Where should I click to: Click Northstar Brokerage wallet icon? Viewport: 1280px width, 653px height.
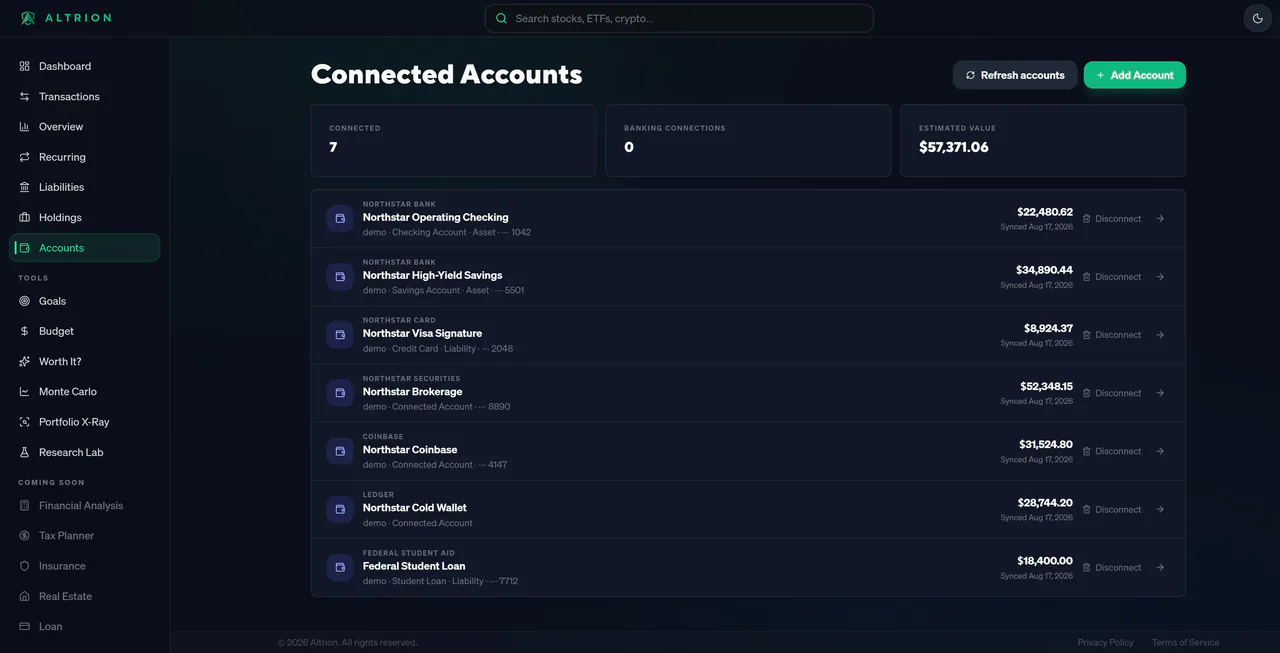[x=340, y=392]
